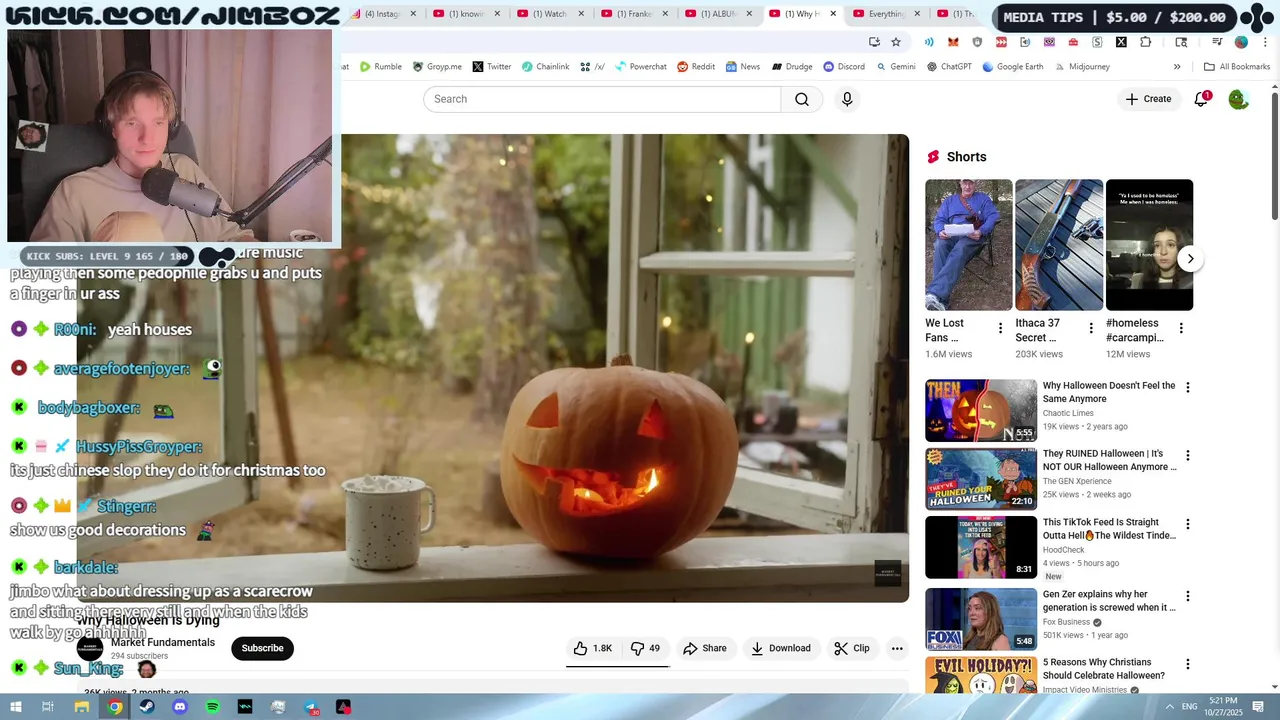
Task: Expand hidden bookmarks chevron
Action: tap(1177, 67)
